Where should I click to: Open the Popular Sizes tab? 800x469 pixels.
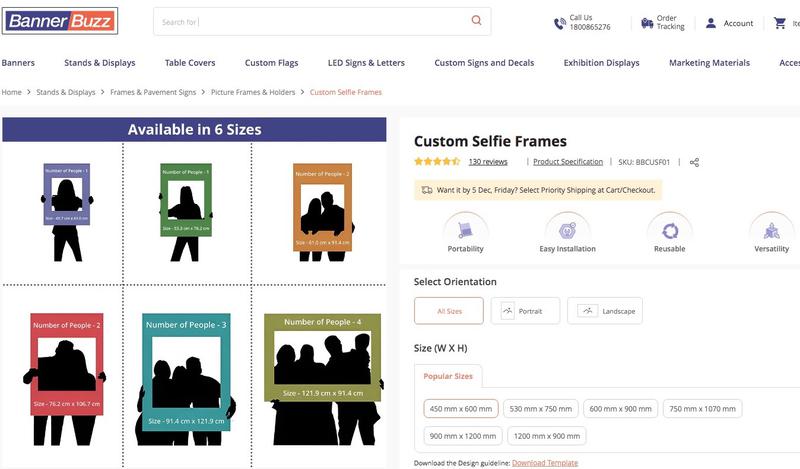(x=448, y=377)
